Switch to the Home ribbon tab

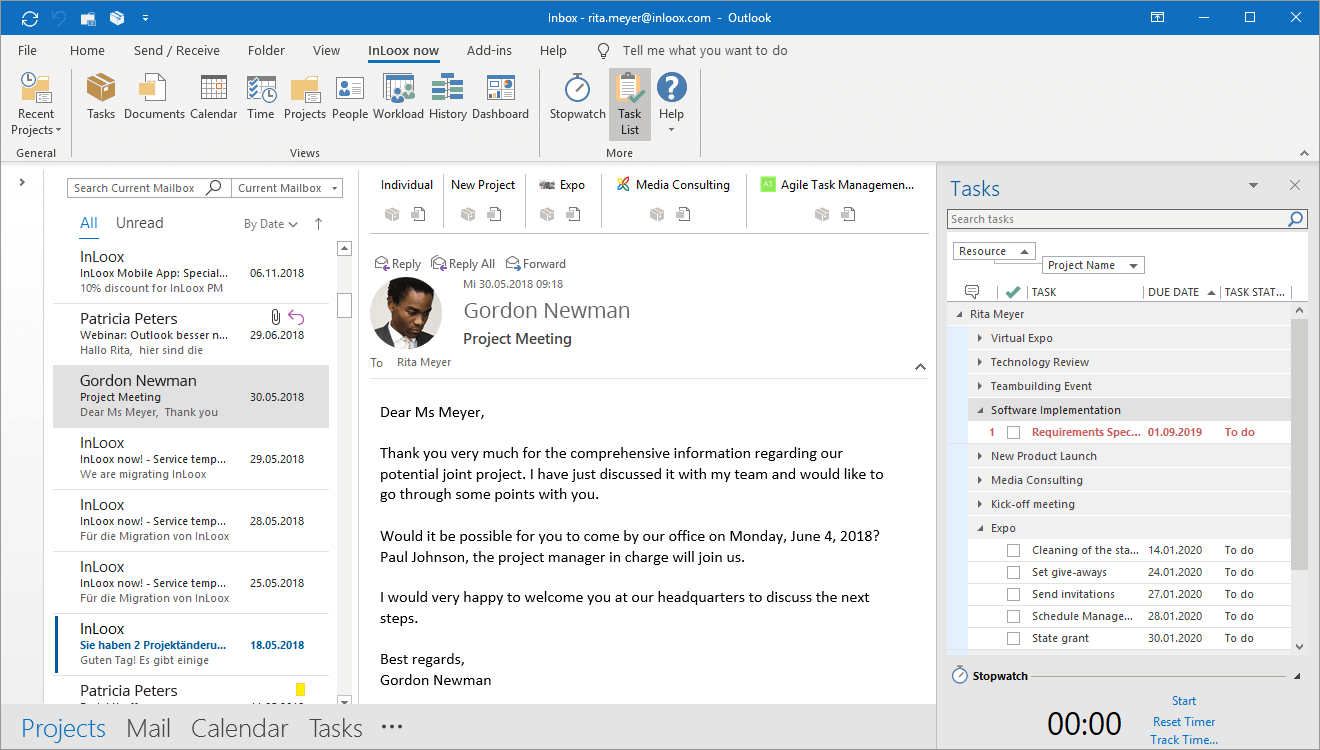coord(87,50)
